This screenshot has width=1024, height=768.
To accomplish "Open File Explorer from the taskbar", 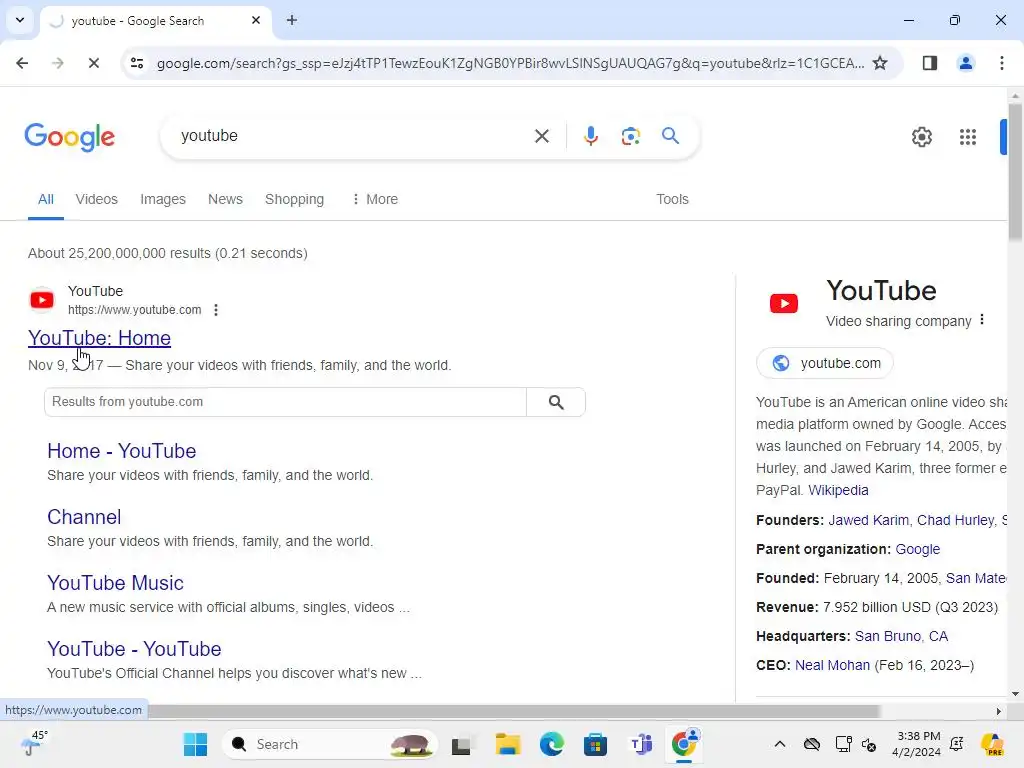I will [507, 744].
